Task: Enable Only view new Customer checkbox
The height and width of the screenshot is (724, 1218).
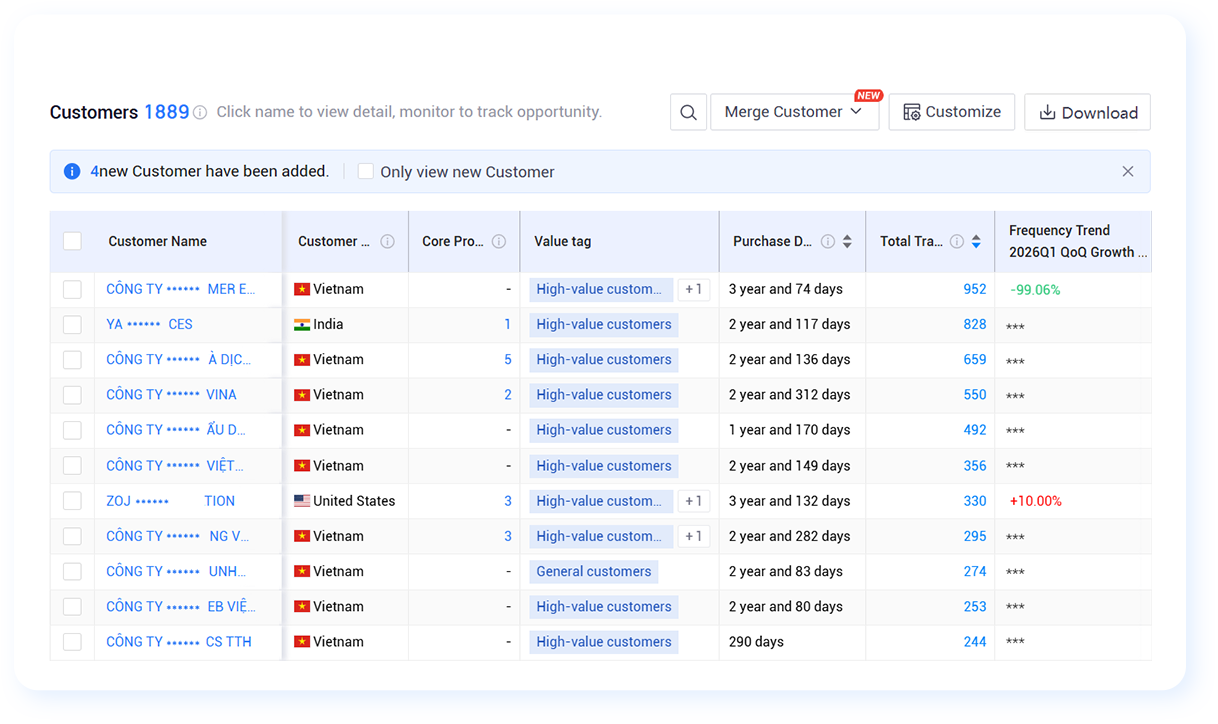Action: (x=366, y=171)
